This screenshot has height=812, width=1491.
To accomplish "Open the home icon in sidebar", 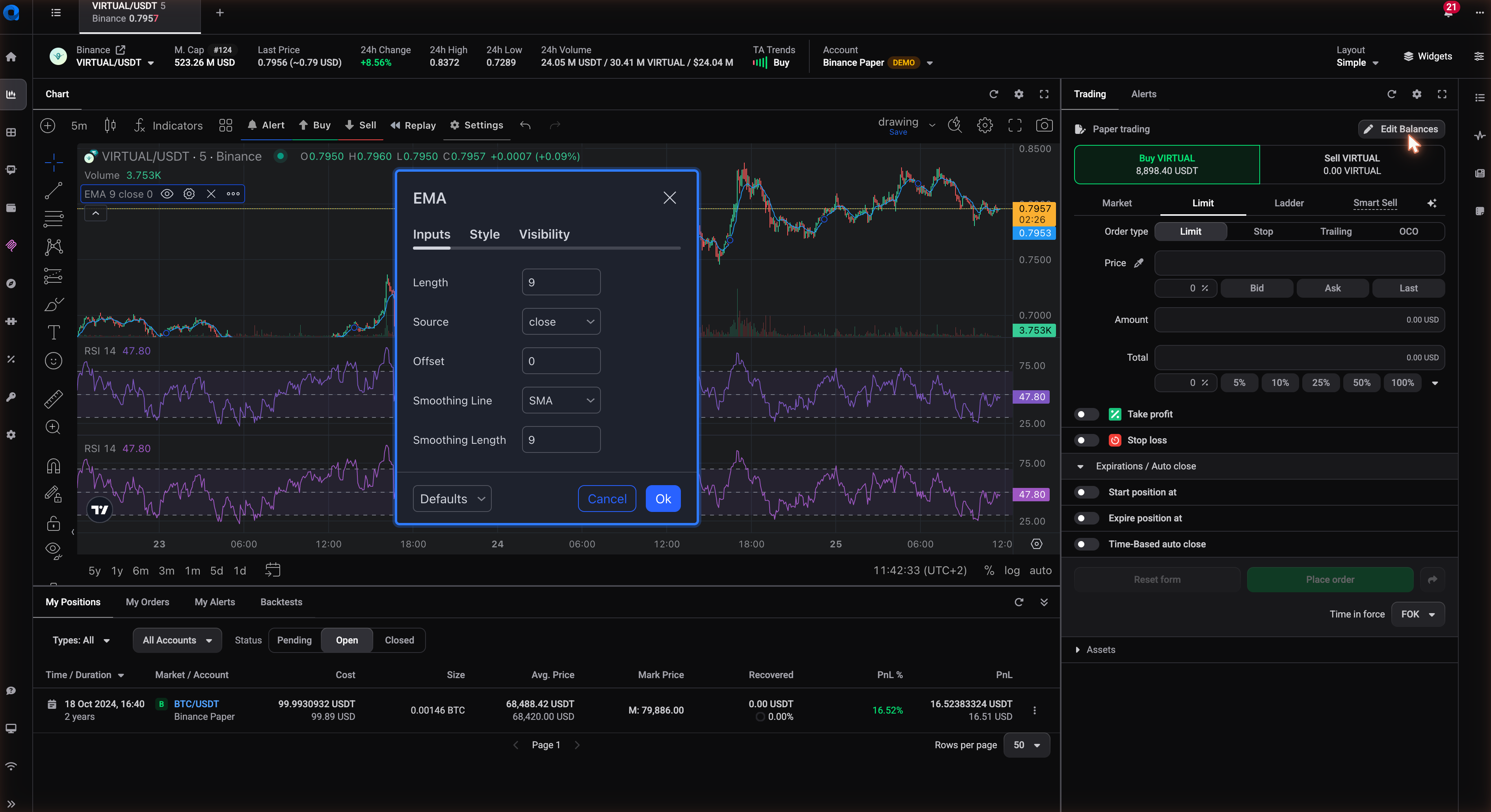I will [x=11, y=57].
